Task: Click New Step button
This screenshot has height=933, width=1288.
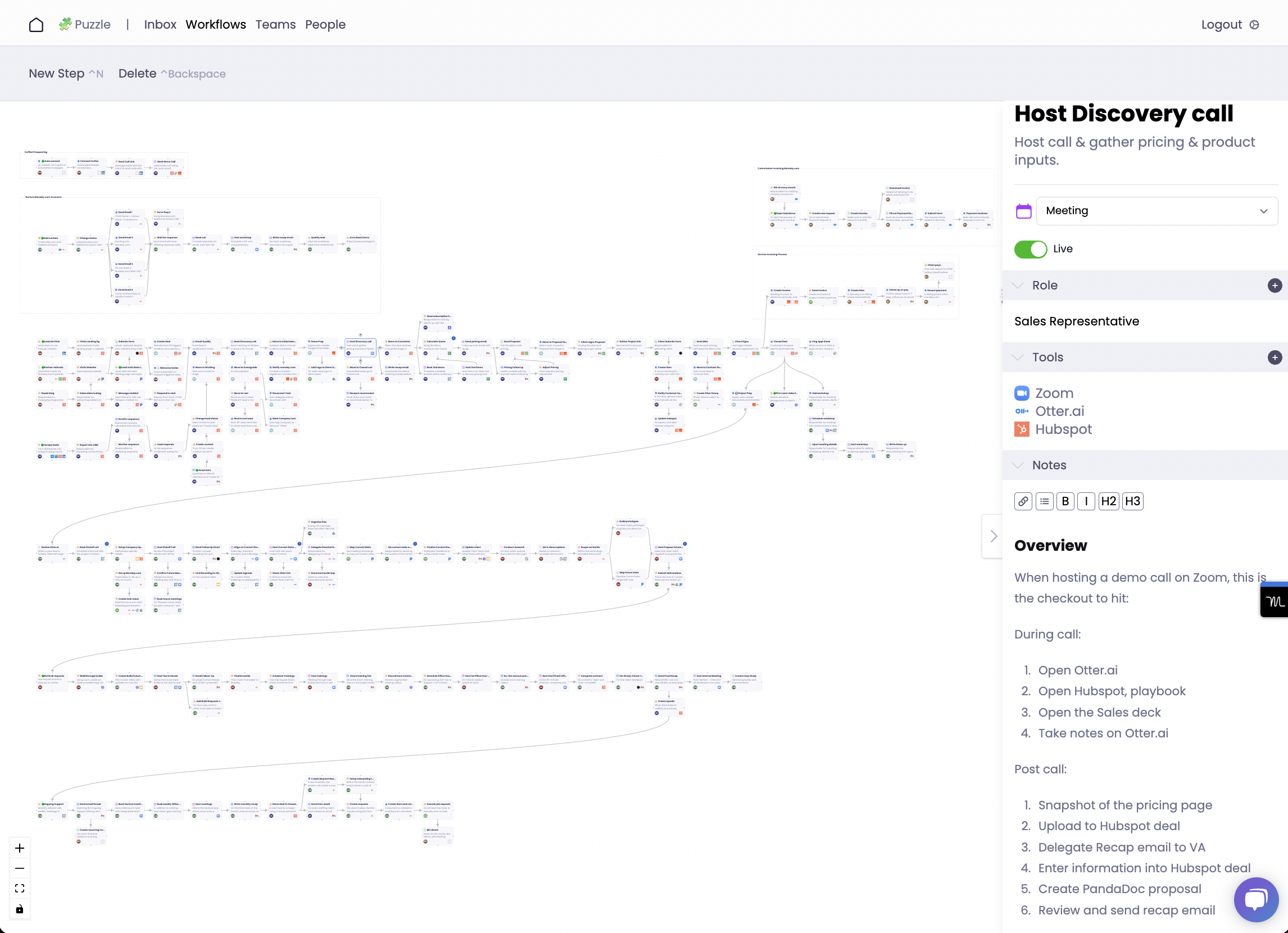Action: pyautogui.click(x=66, y=73)
